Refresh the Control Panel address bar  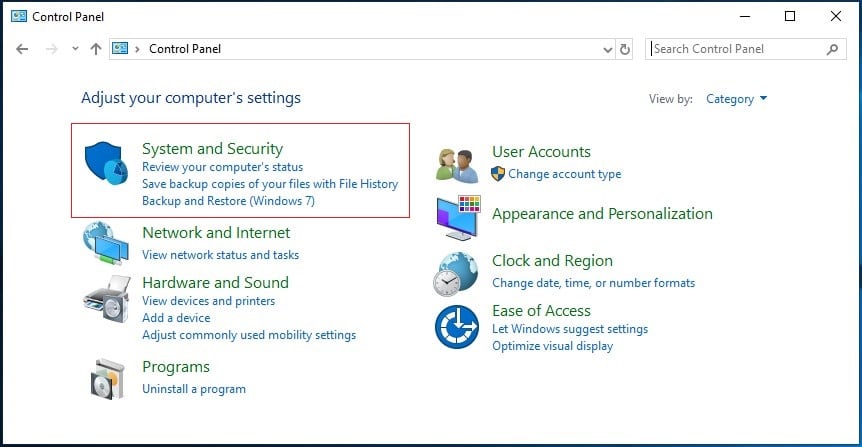pyautogui.click(x=625, y=49)
